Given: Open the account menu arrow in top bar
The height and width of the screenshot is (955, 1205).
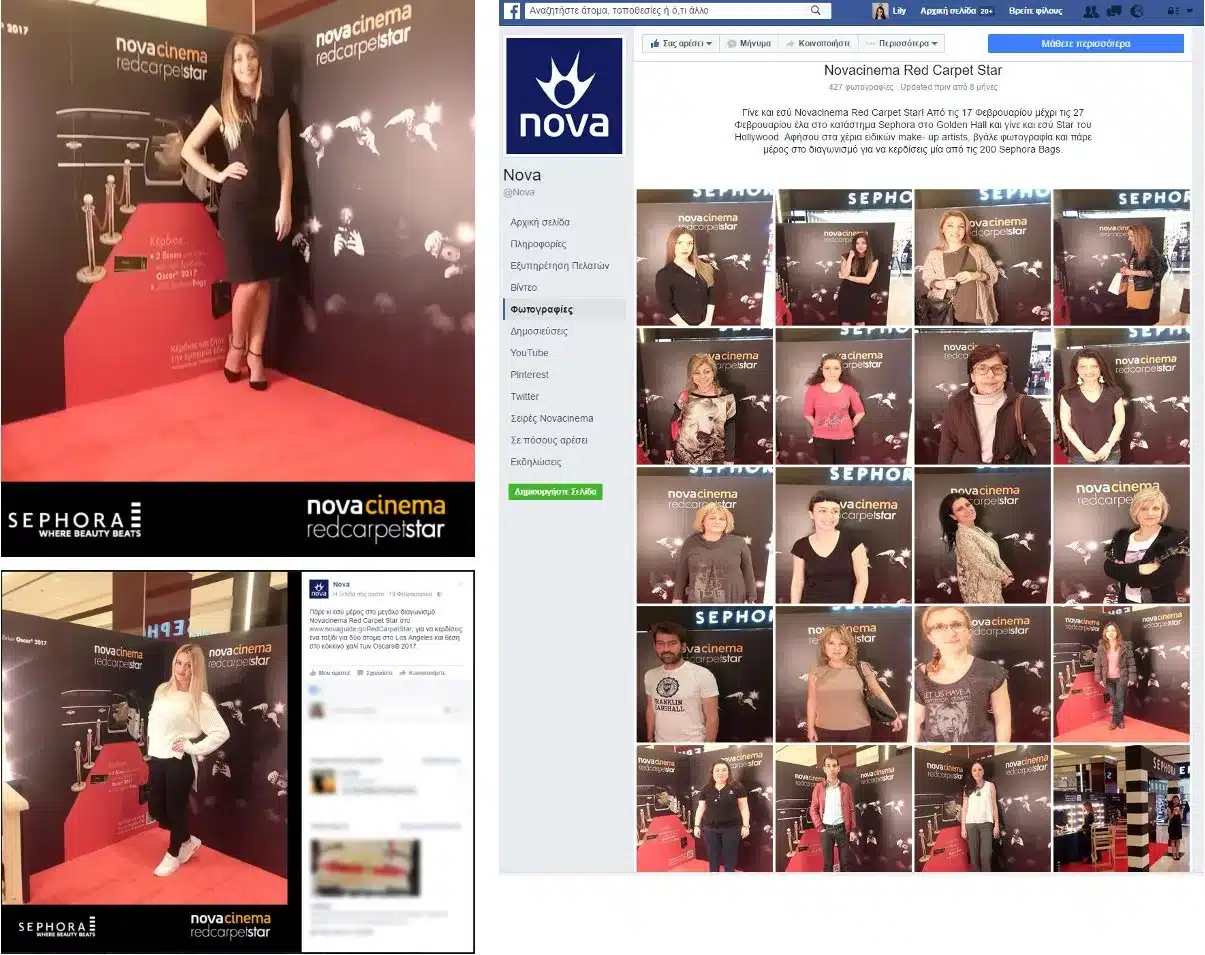Looking at the screenshot, I should pyautogui.click(x=1189, y=11).
